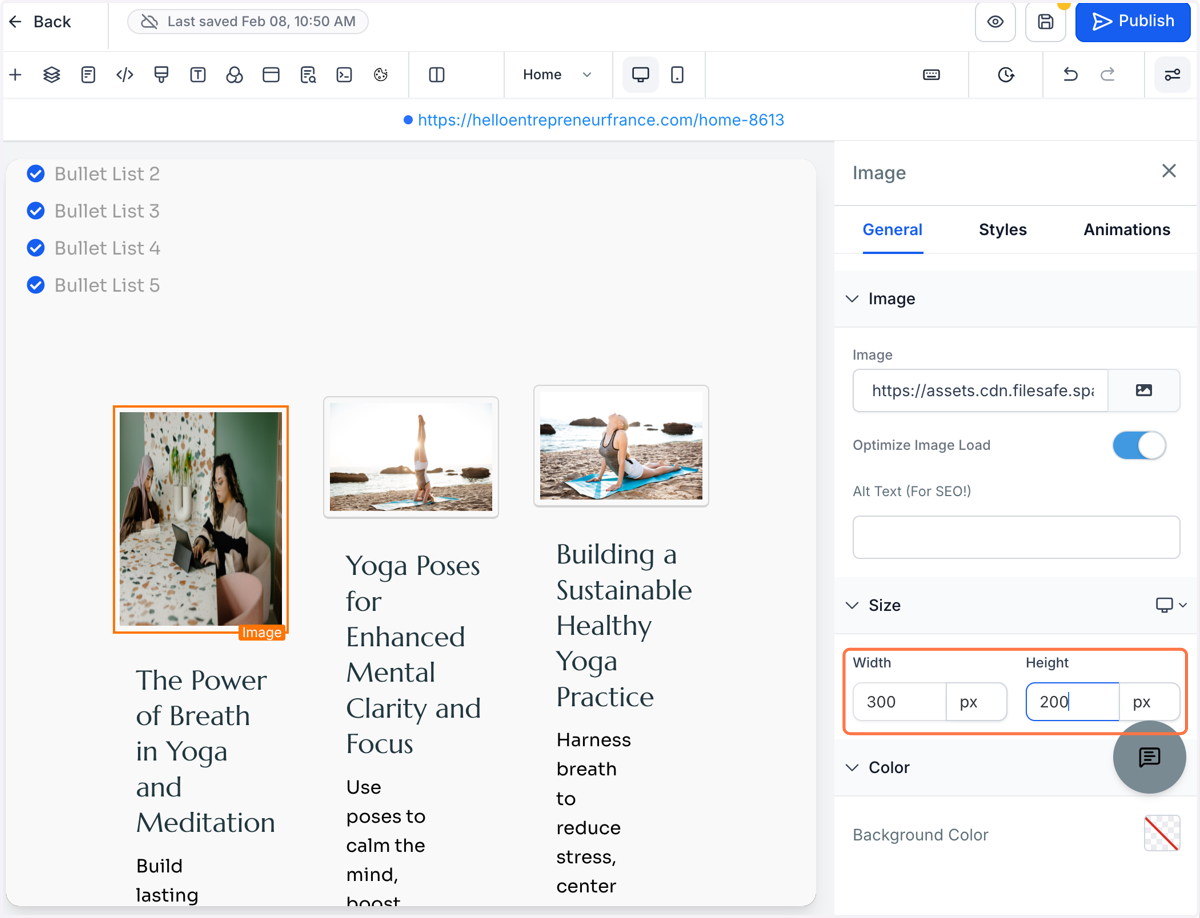The image size is (1200, 918).
Task: Click the Publish button
Action: 1133,21
